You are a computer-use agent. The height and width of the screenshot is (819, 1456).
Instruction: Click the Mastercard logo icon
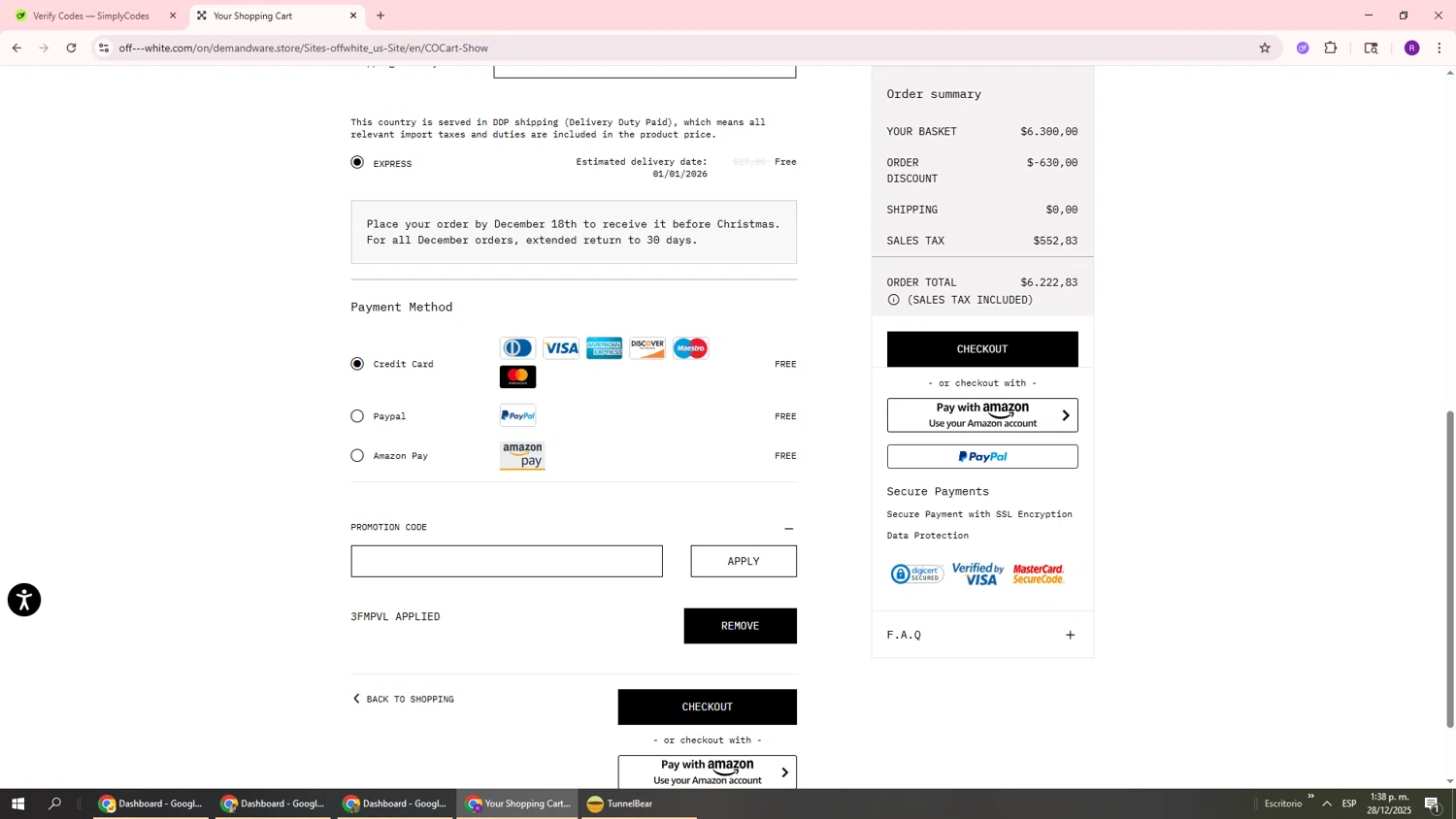tap(517, 377)
